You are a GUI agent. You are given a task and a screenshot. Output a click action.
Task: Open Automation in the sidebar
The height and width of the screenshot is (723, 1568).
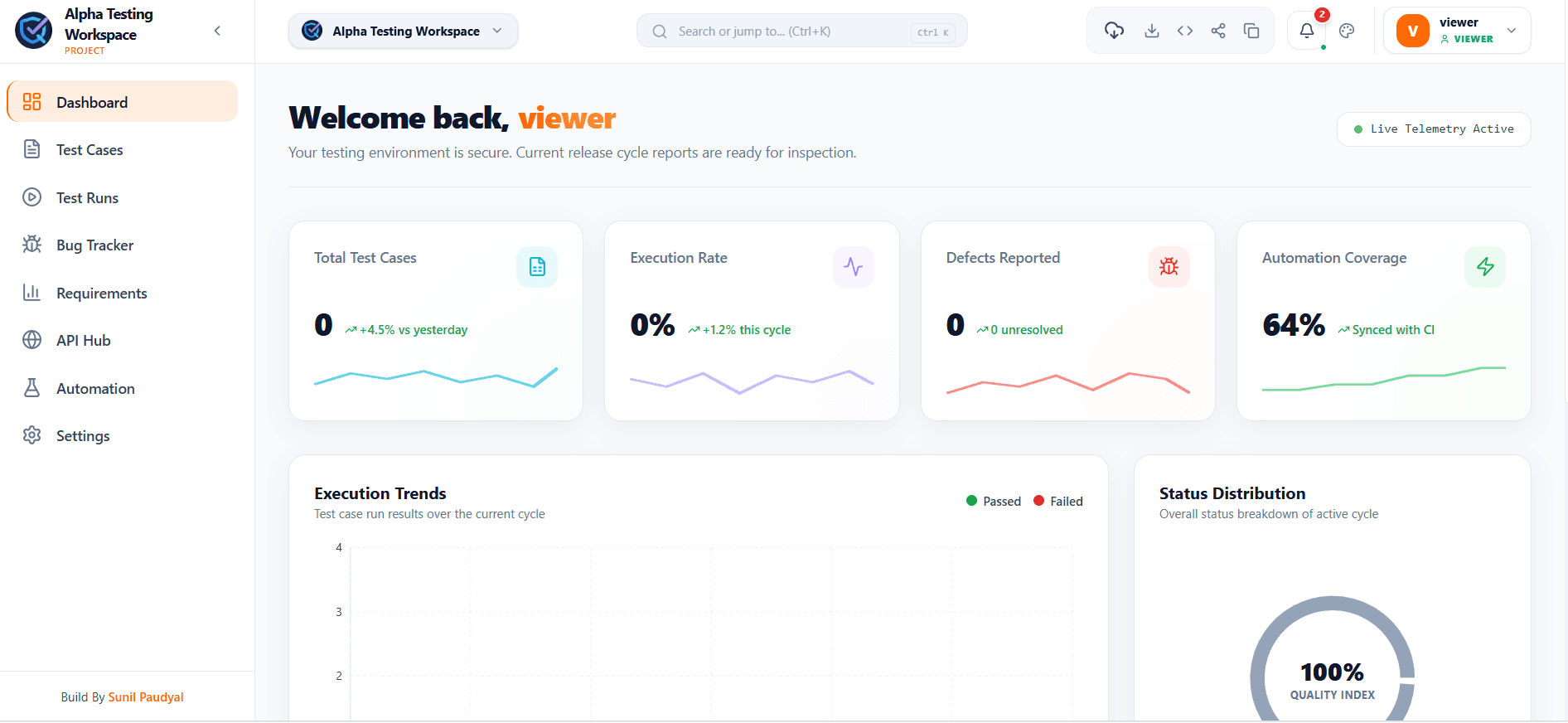click(x=123, y=388)
